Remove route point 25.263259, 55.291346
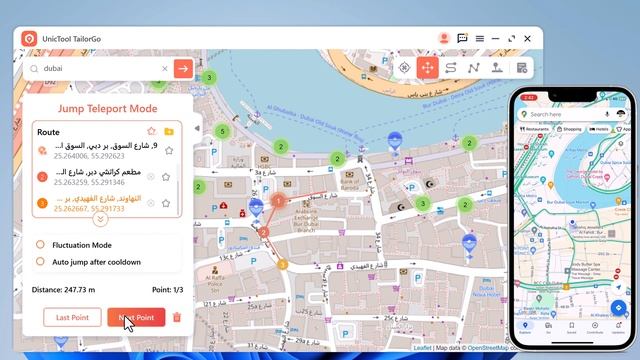640x360 pixels. [151, 177]
